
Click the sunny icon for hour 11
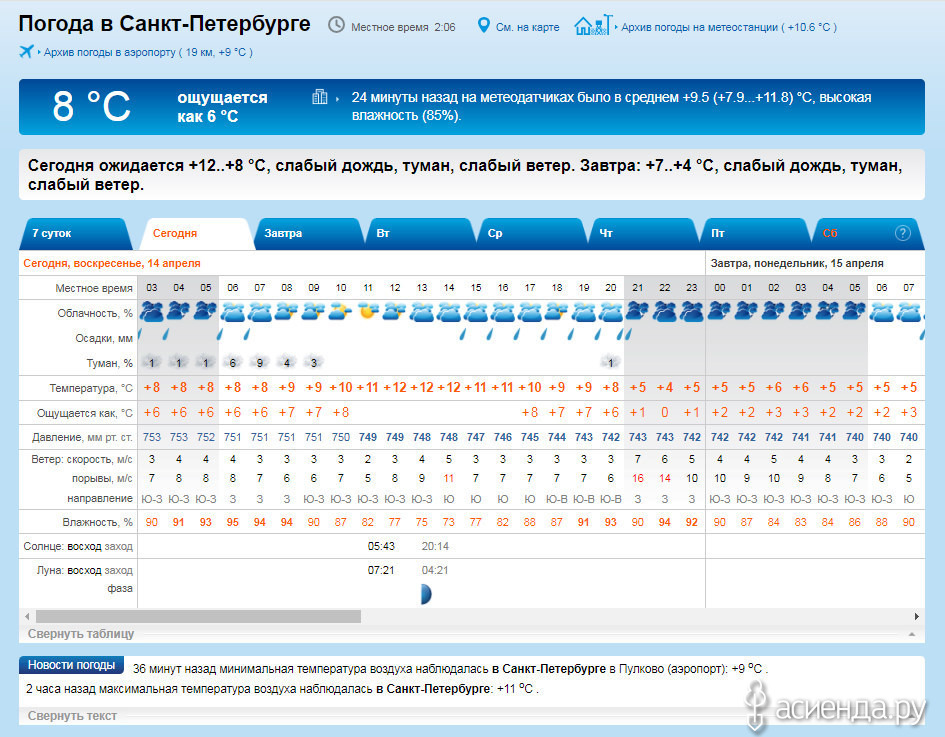[368, 312]
